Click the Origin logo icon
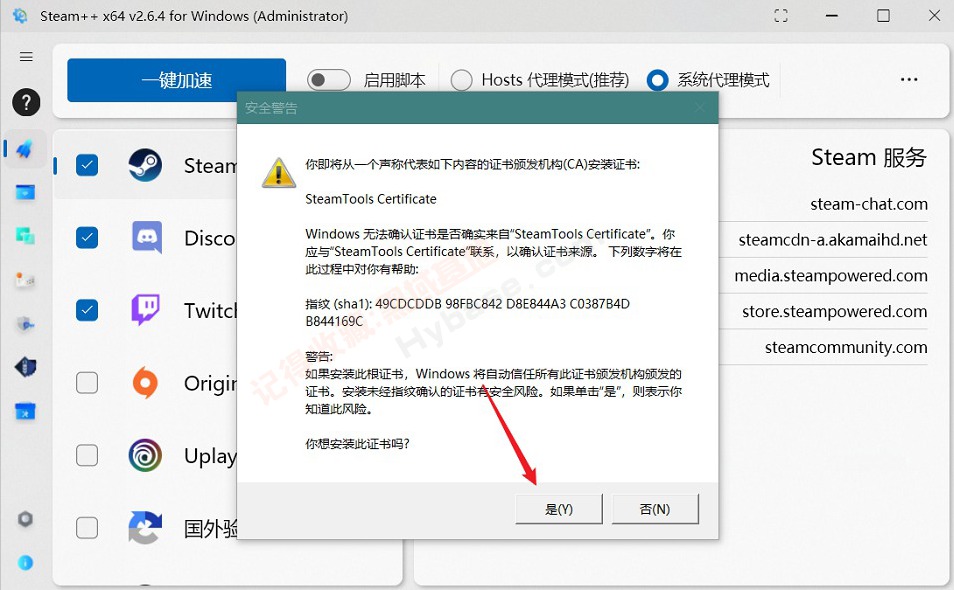The image size is (954, 590). click(x=145, y=383)
